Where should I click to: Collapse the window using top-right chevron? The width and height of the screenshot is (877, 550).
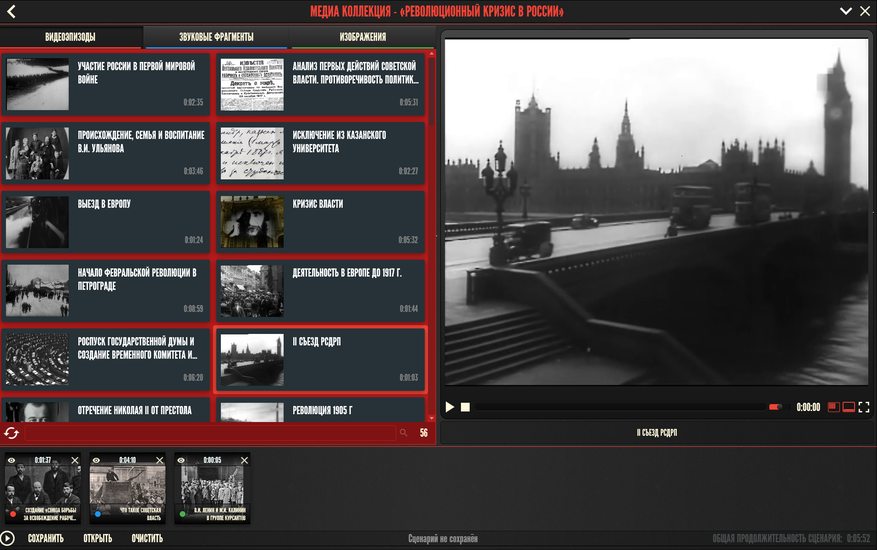(846, 11)
